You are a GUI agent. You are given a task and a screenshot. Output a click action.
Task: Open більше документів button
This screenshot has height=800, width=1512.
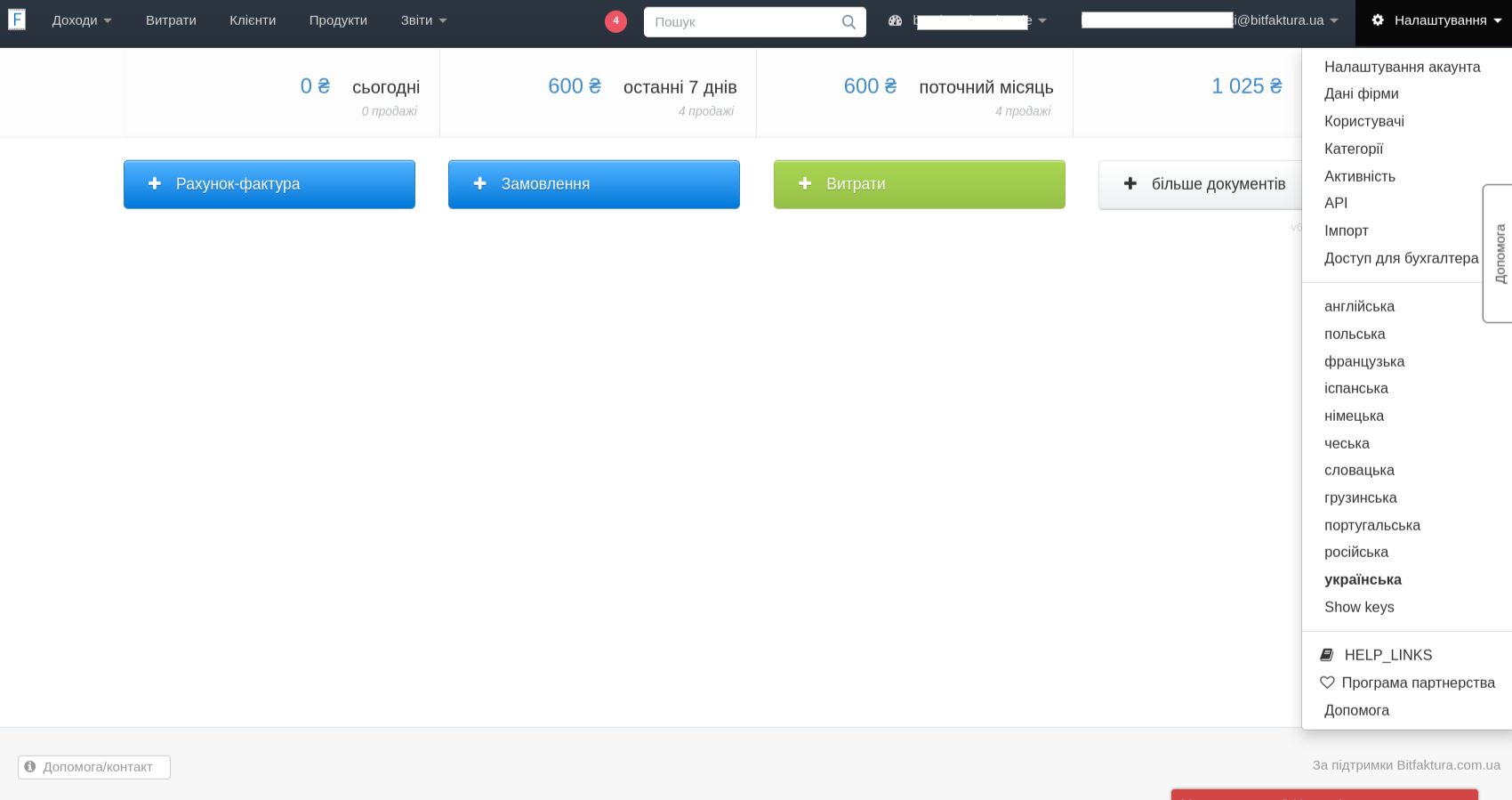coord(1201,184)
